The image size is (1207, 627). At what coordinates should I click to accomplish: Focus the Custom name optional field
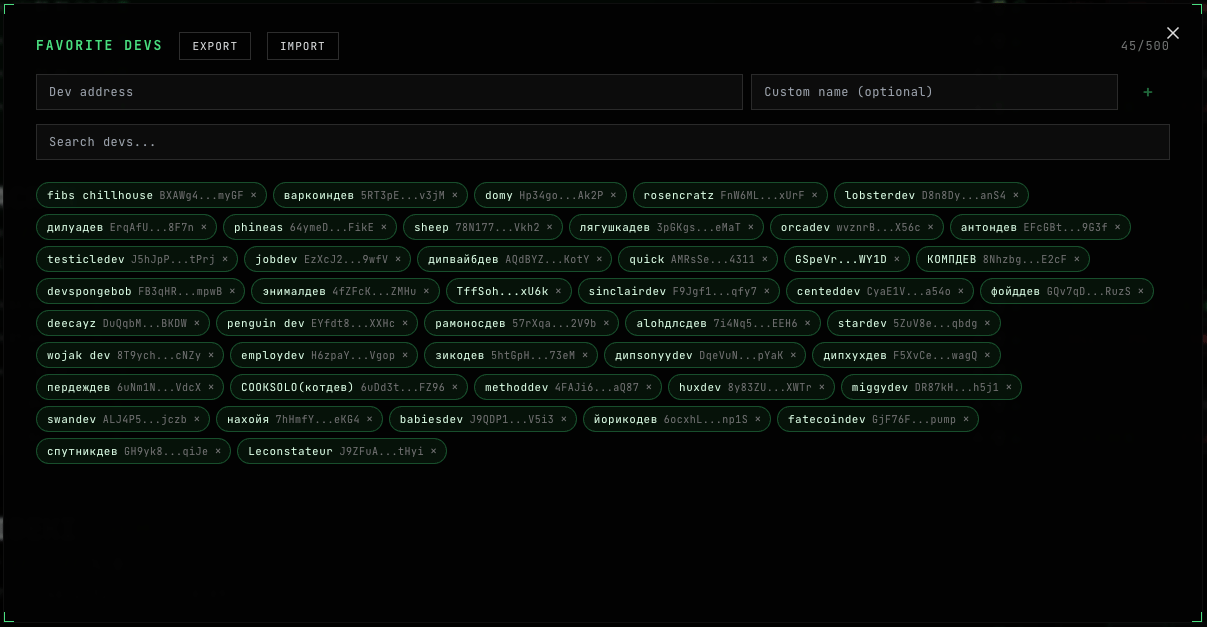click(934, 92)
